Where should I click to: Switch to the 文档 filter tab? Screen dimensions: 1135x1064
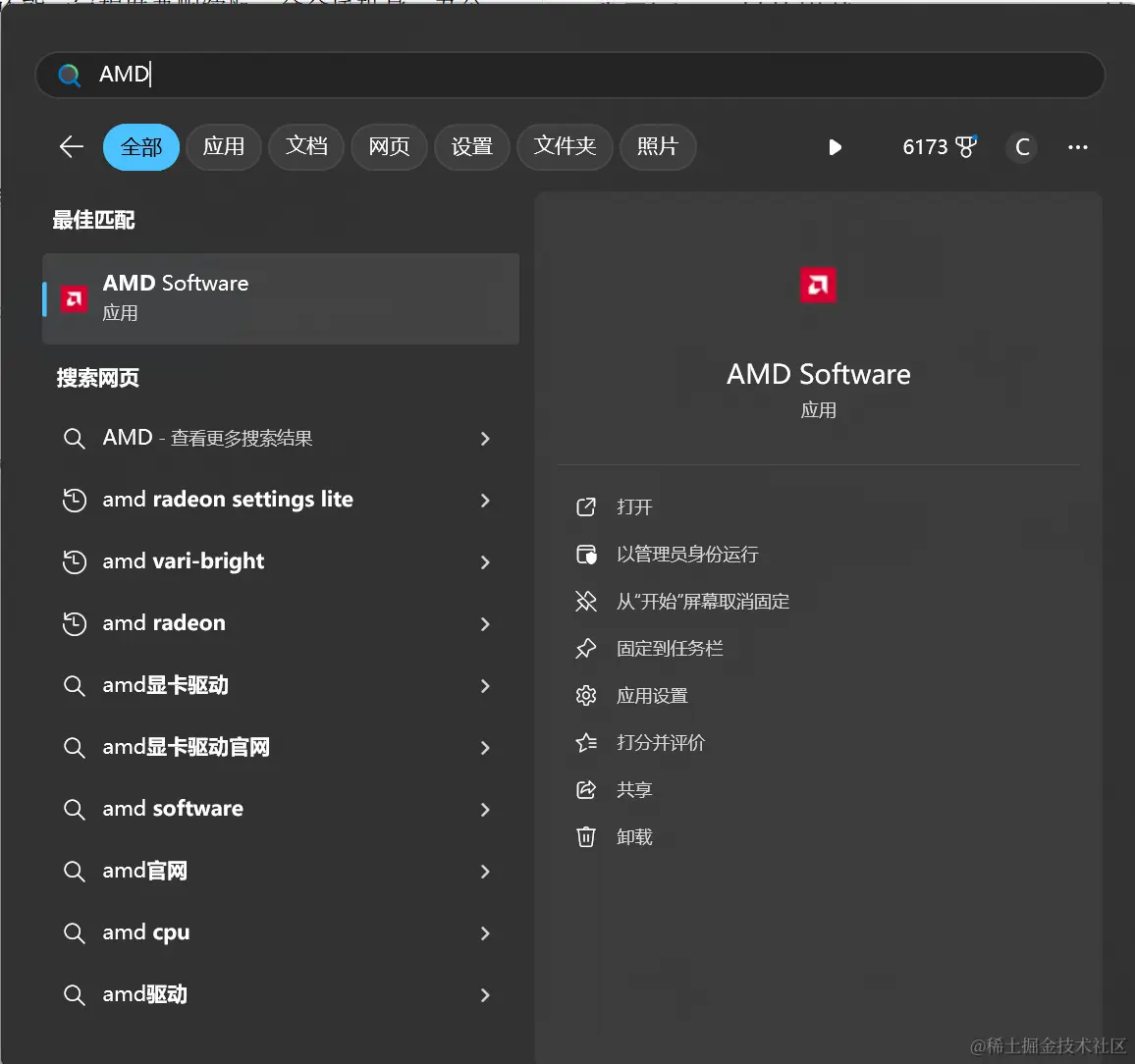click(305, 146)
